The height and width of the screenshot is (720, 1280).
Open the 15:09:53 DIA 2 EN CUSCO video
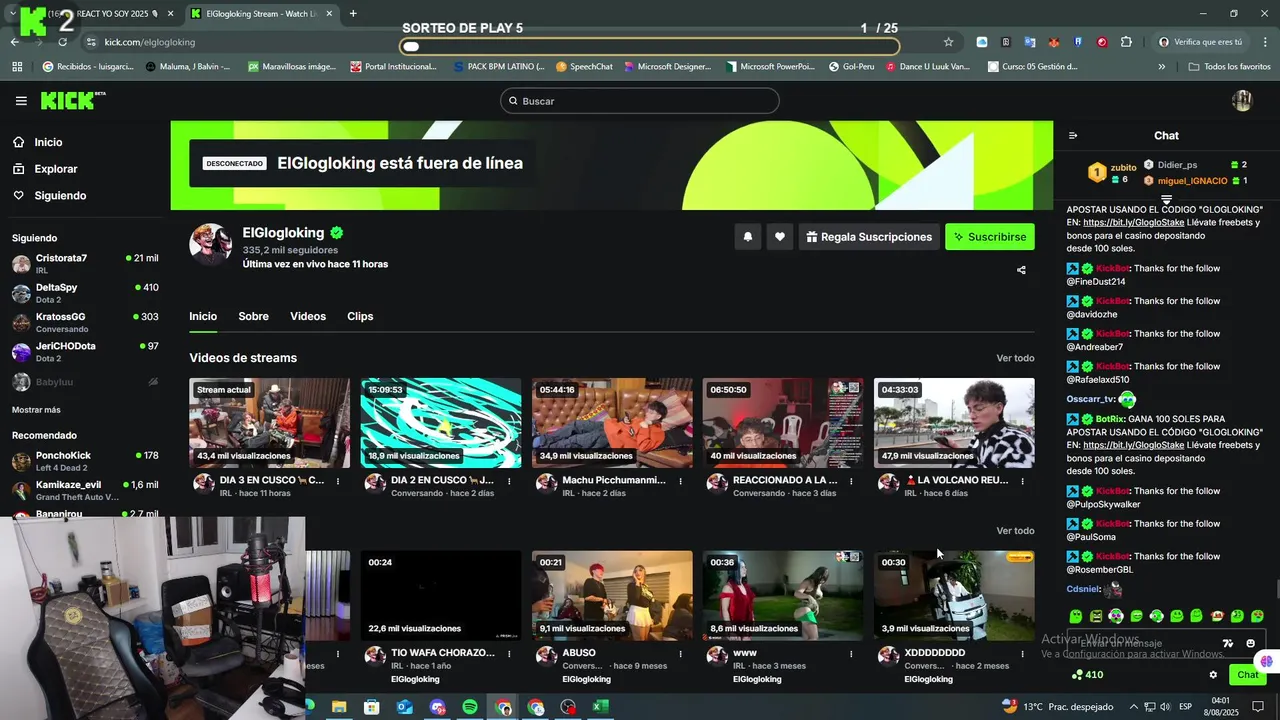441,423
